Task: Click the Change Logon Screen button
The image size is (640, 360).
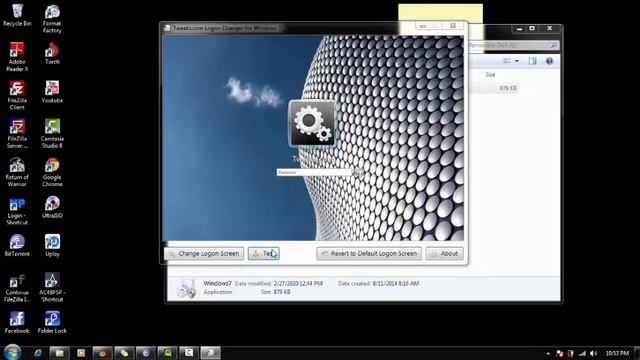Action: (x=204, y=253)
